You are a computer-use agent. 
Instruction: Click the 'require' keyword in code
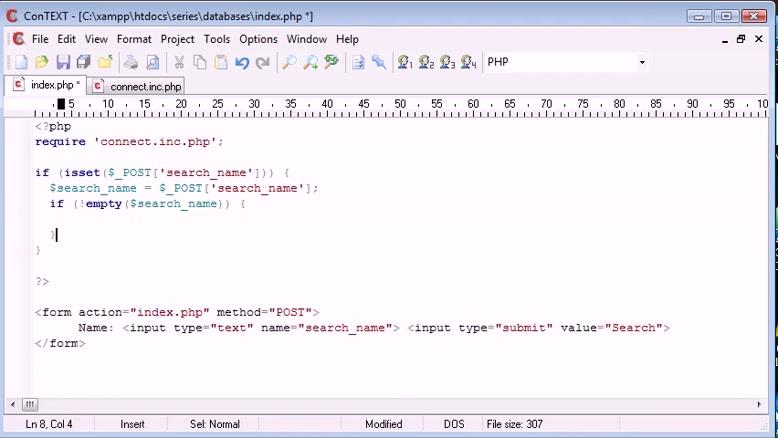[61, 142]
